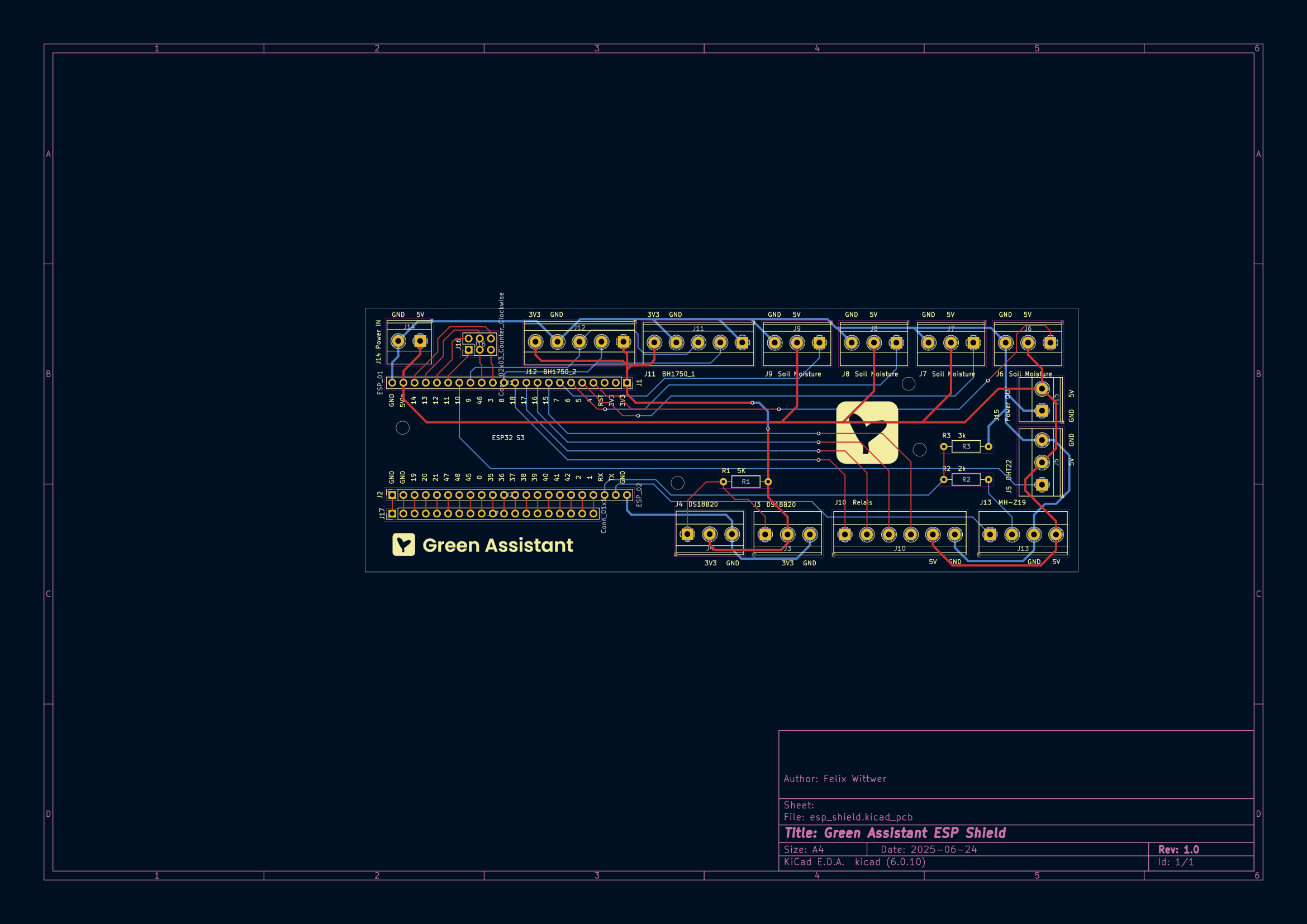
Task: Click the square end pad of header J1
Action: coord(627,383)
